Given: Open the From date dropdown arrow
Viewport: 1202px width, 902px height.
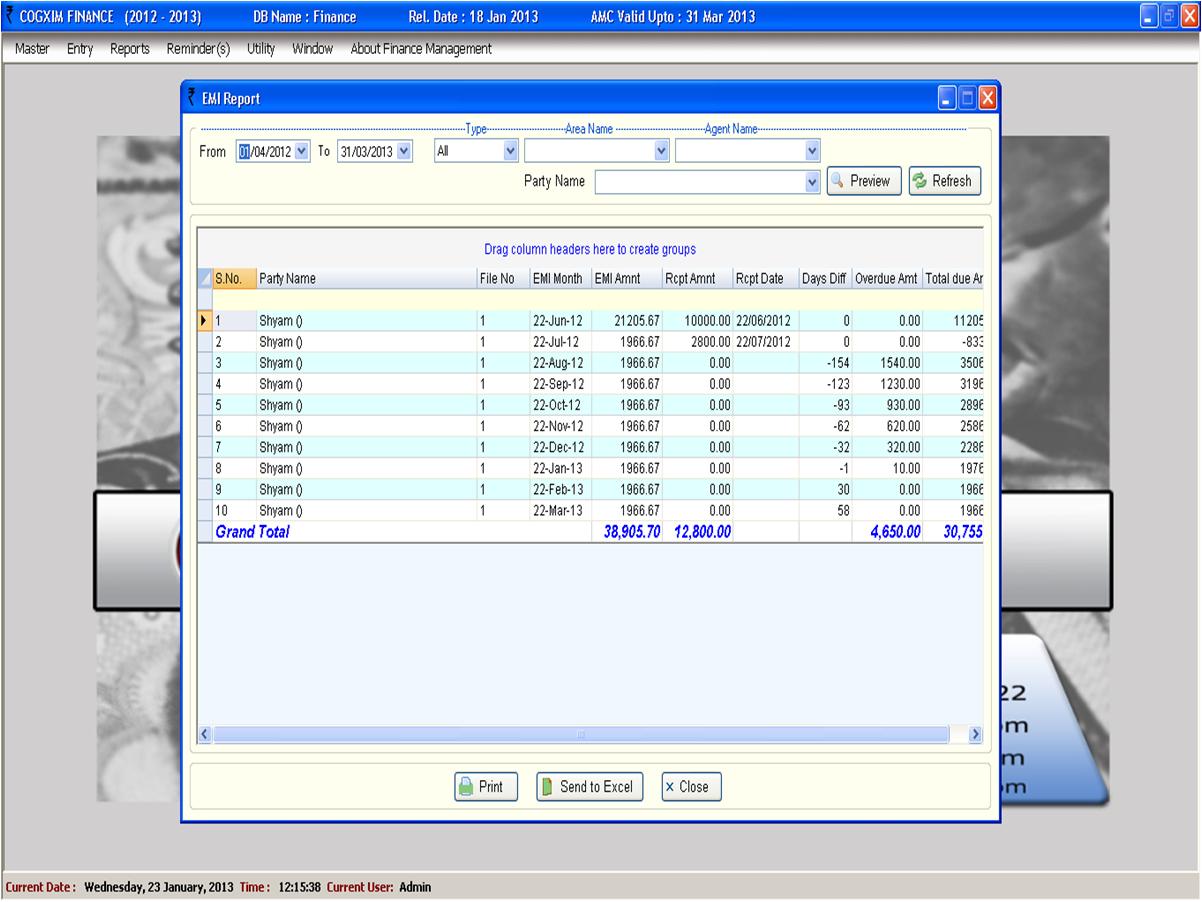Looking at the screenshot, I should [x=302, y=152].
